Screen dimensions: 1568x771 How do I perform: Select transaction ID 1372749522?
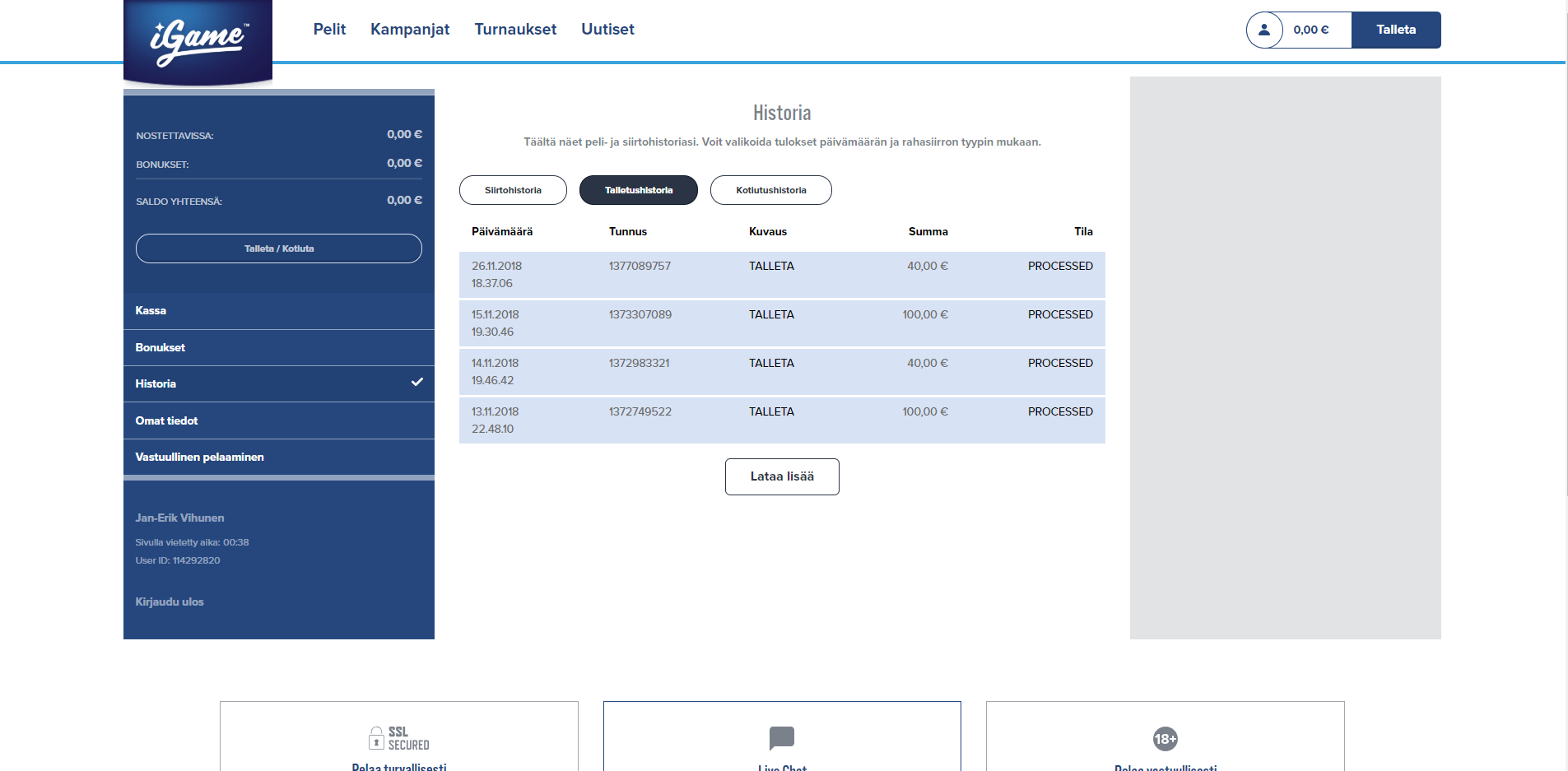(x=640, y=411)
